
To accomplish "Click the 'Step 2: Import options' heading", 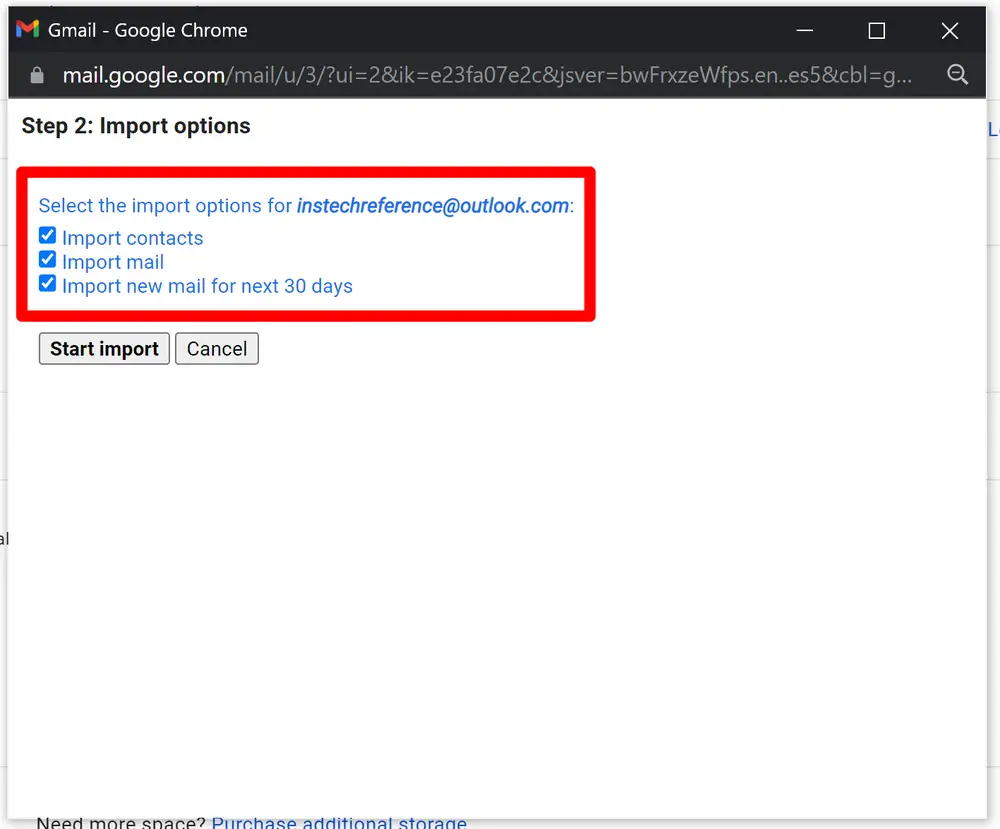I will [x=136, y=126].
